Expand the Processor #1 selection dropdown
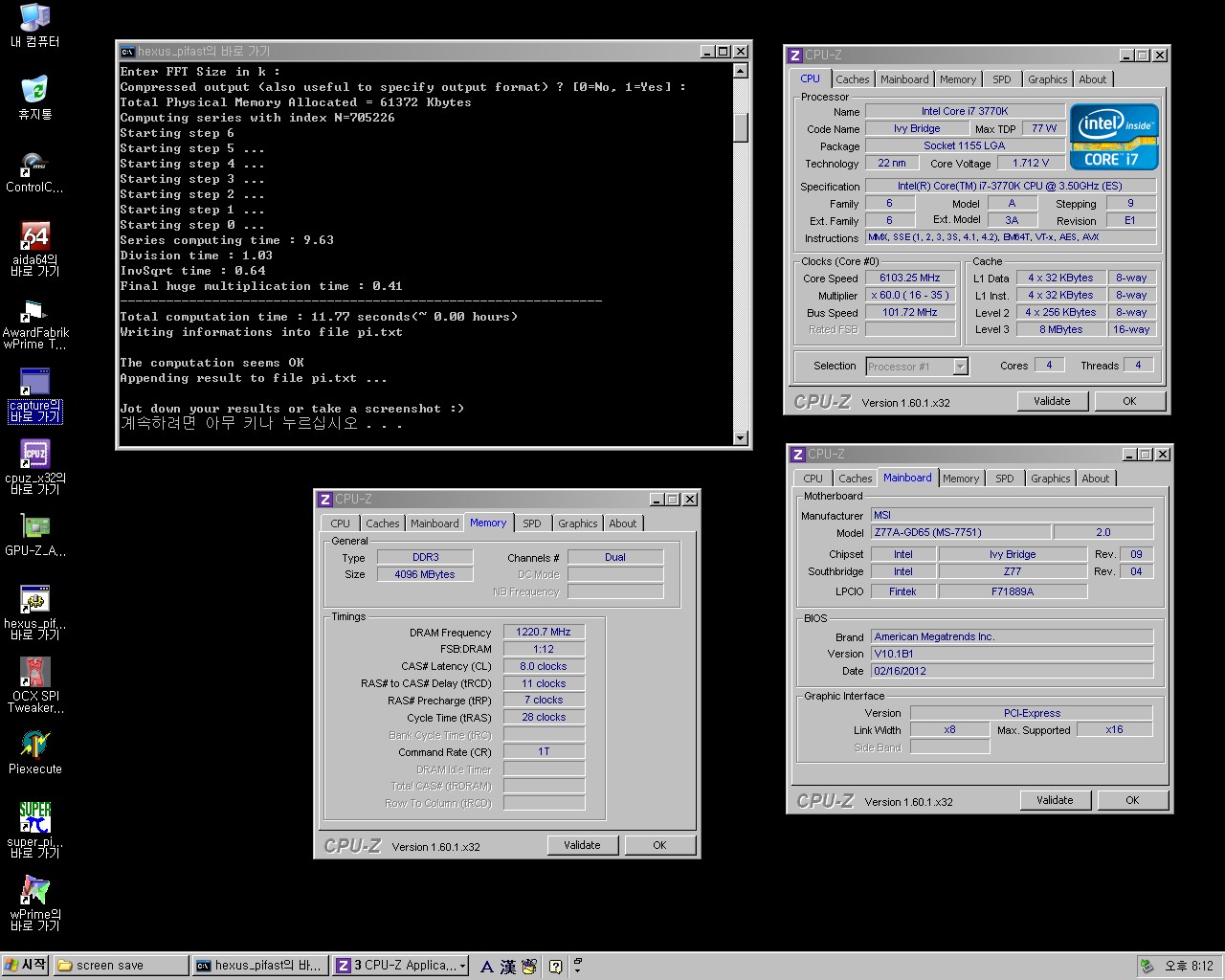 (960, 367)
